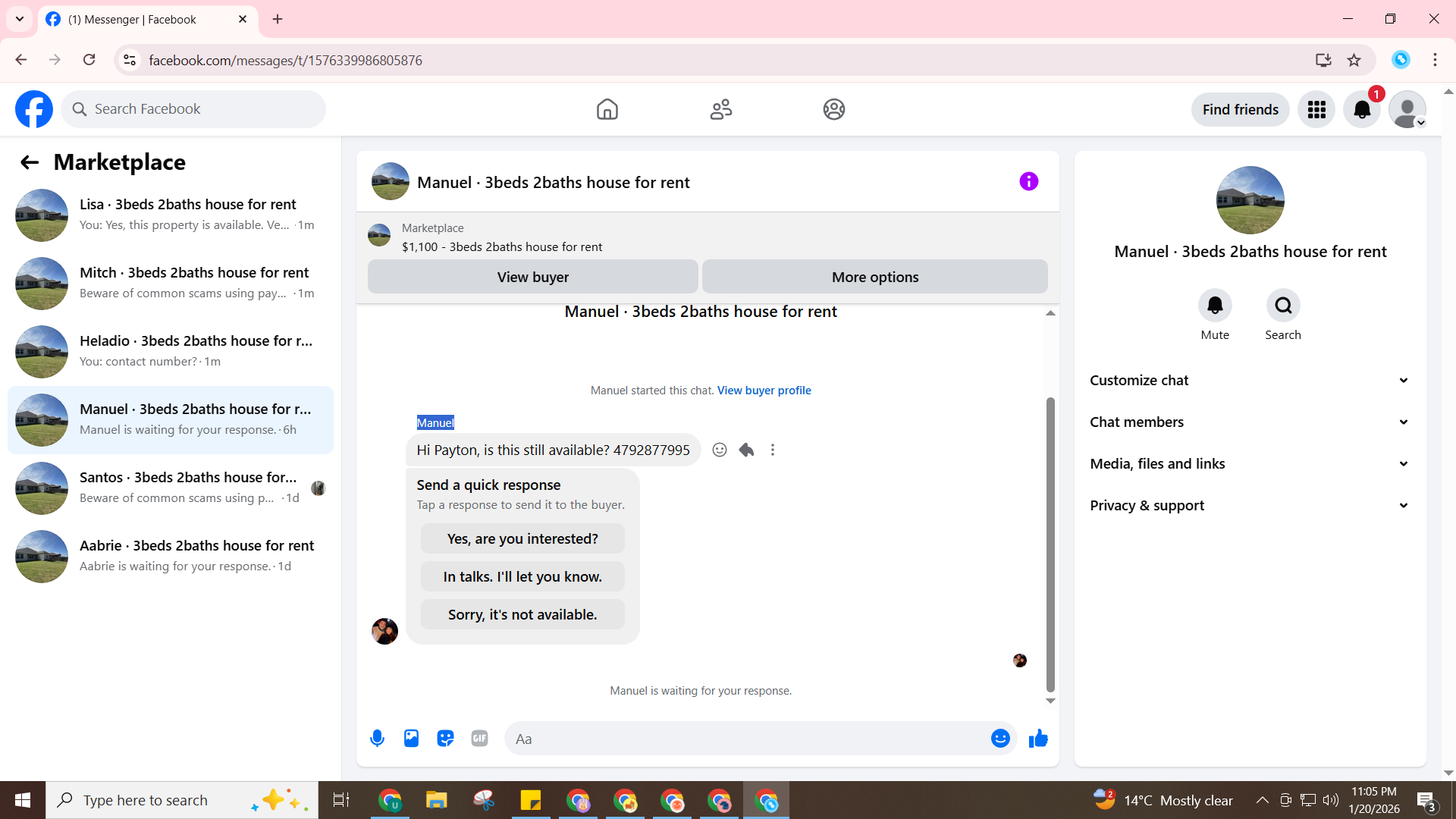Go to the Home feed icon
Image resolution: width=1456 pixels, height=819 pixels.
click(607, 109)
